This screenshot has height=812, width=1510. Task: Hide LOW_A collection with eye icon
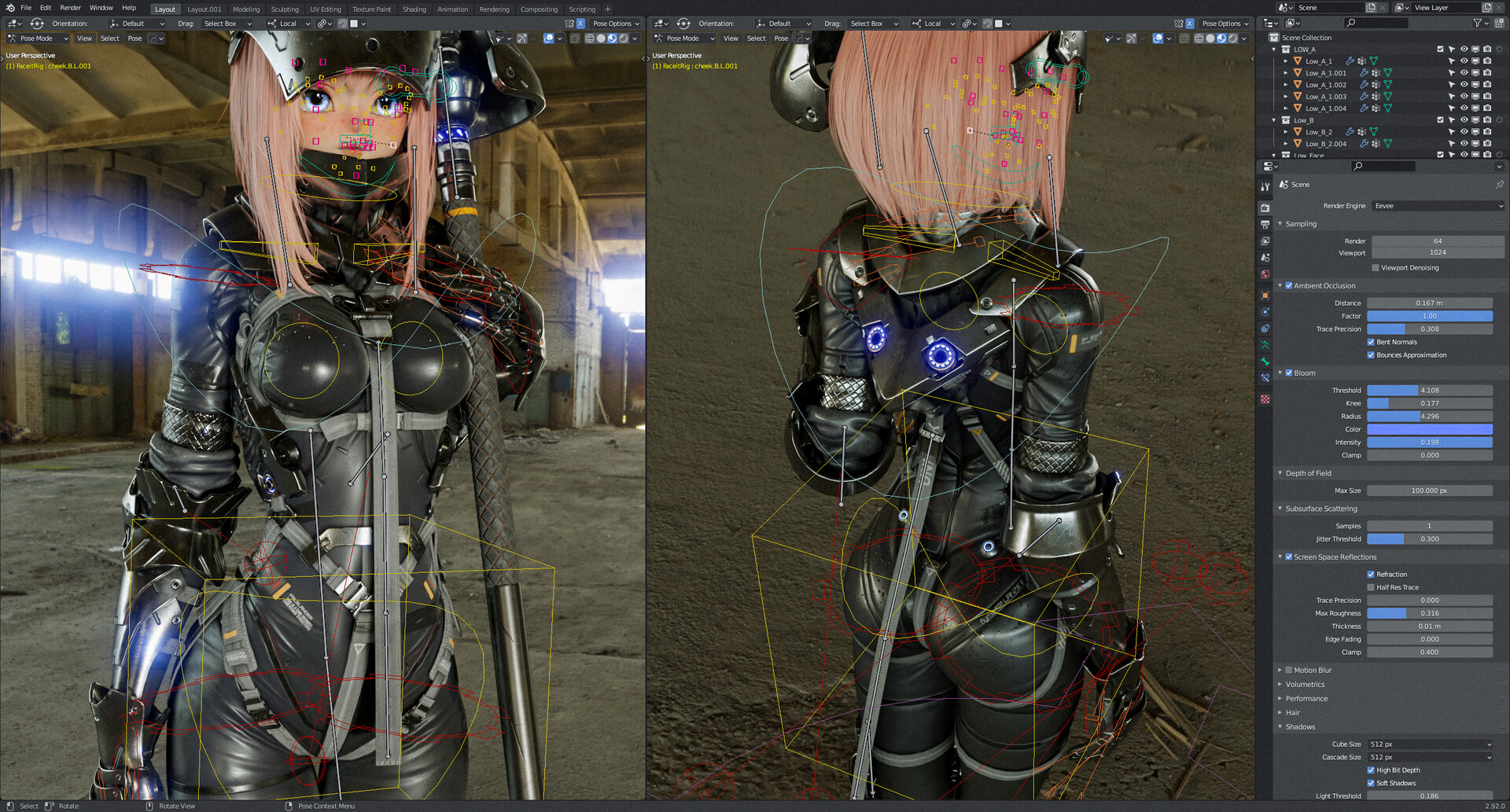tap(1464, 49)
